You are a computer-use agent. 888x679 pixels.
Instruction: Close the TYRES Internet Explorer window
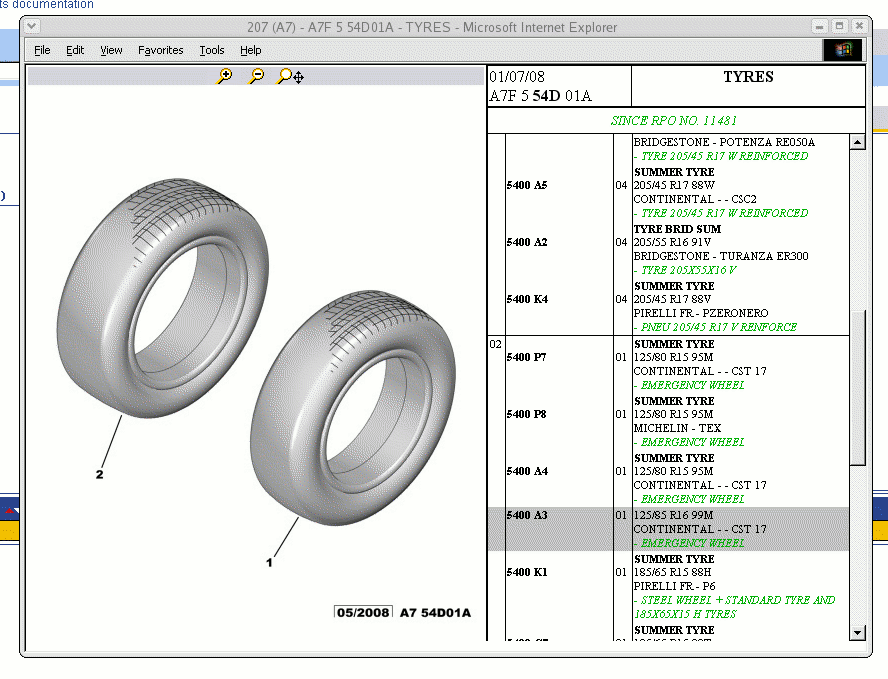pyautogui.click(x=859, y=26)
